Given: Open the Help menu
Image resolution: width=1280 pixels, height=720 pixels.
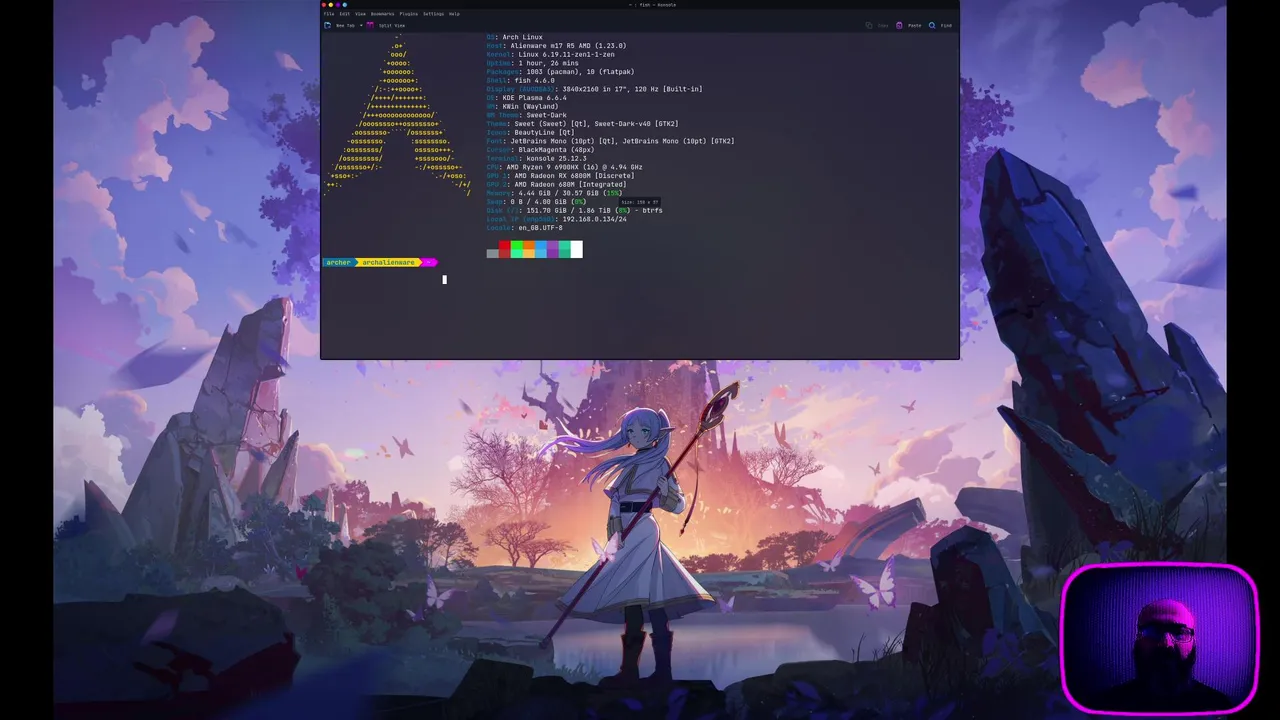Looking at the screenshot, I should tap(454, 14).
